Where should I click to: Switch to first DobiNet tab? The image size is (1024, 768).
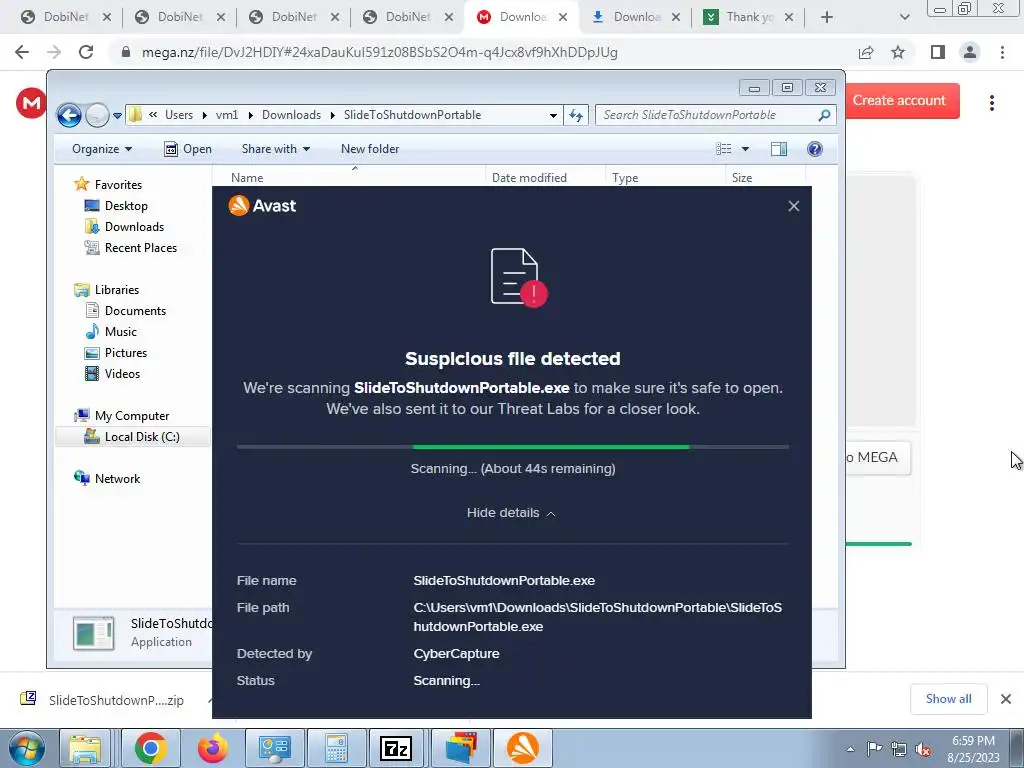(x=65, y=17)
